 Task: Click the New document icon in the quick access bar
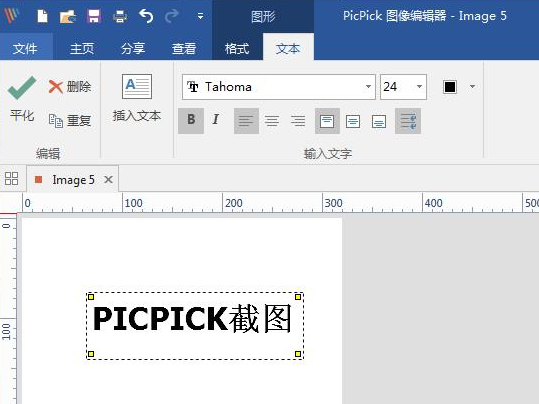point(42,16)
